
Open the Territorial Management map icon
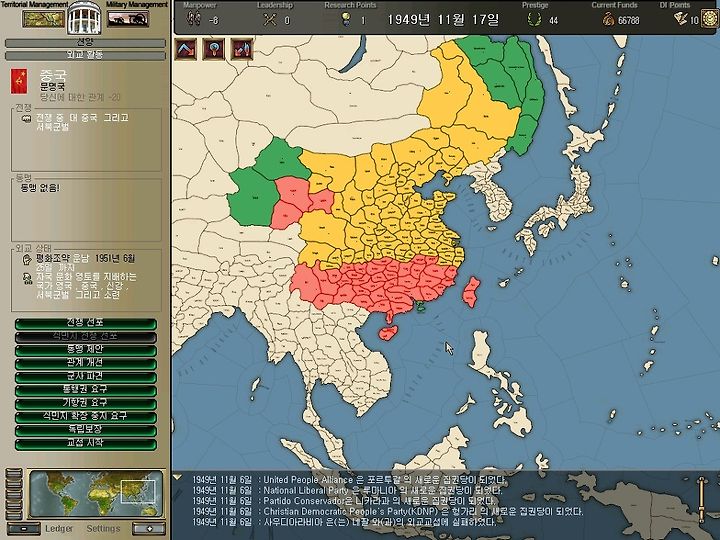tap(44, 19)
